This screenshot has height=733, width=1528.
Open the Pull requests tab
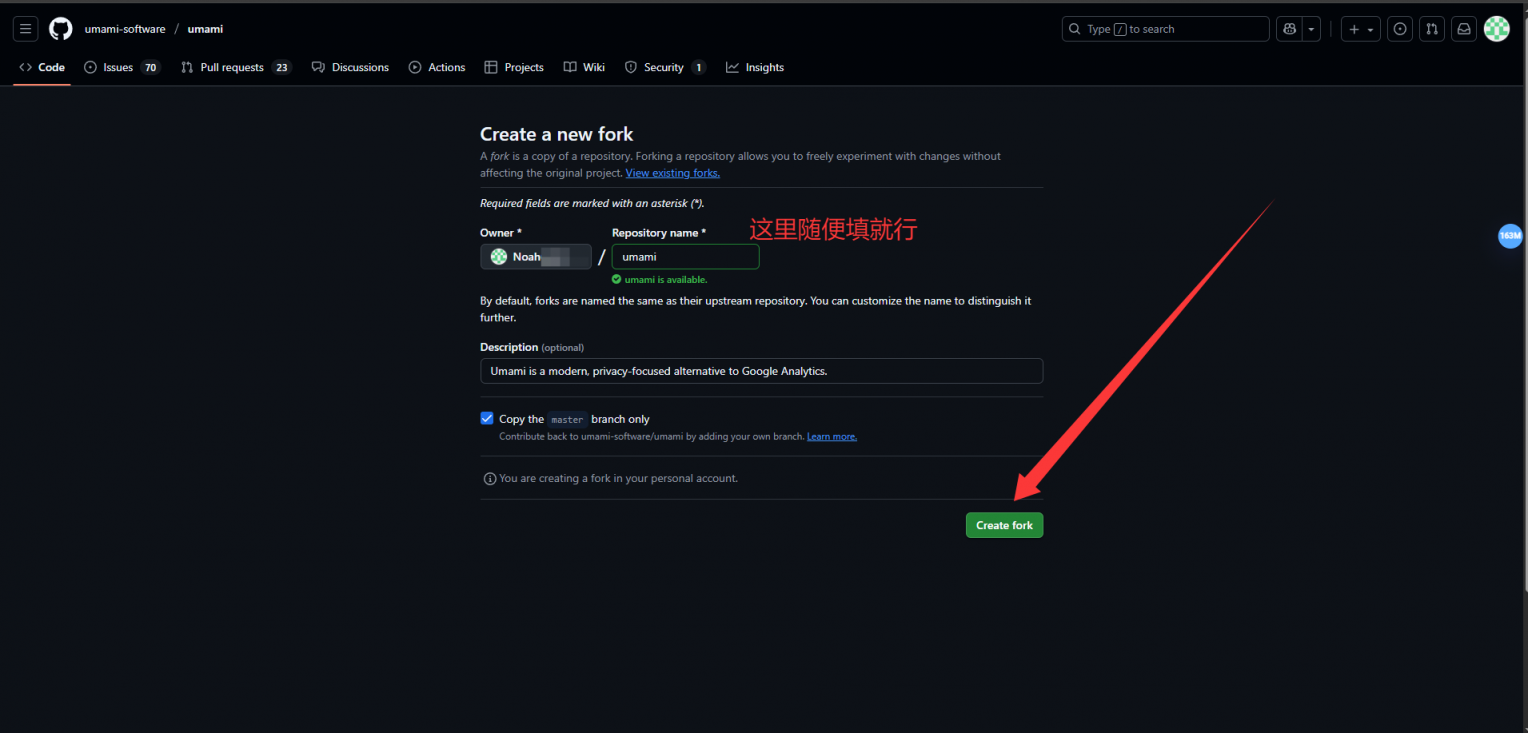click(x=236, y=67)
